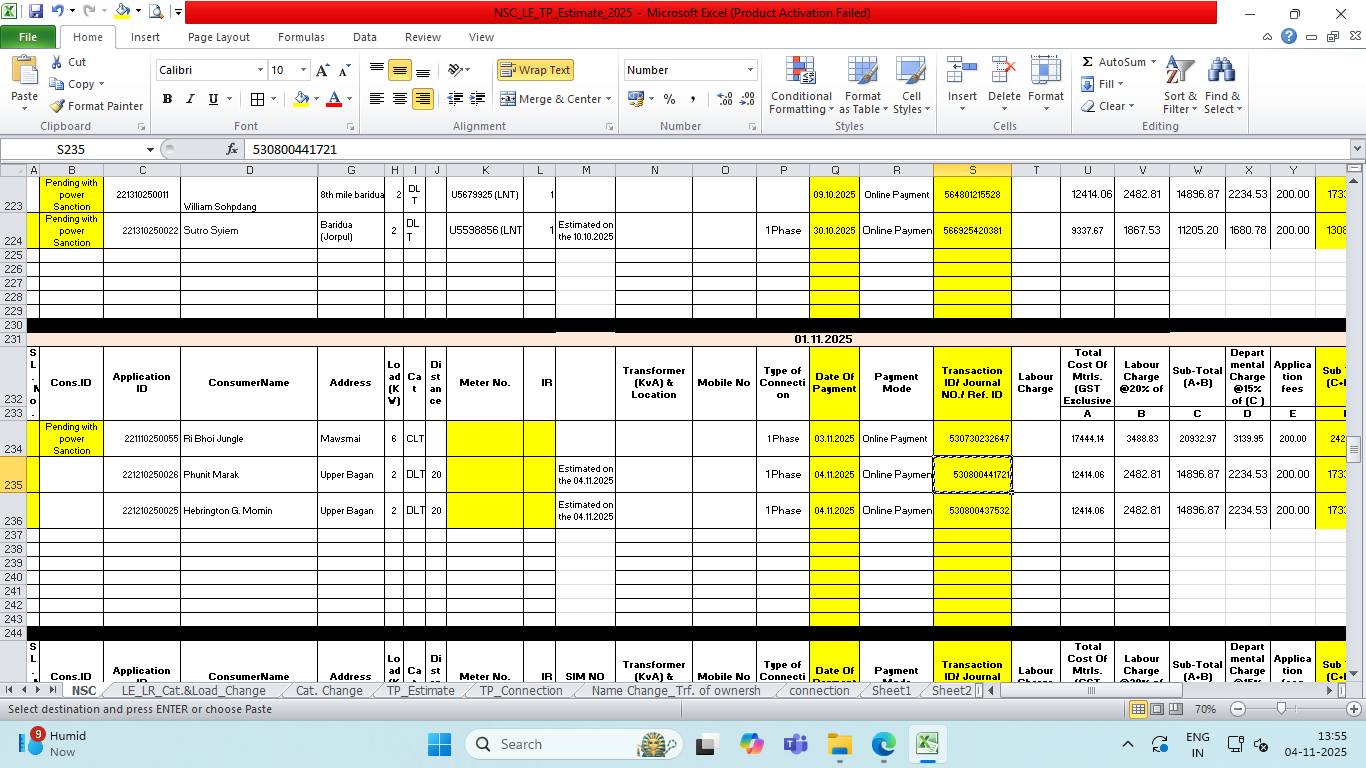Open Cell Styles gallery
The height and width of the screenshot is (768, 1366).
click(911, 86)
